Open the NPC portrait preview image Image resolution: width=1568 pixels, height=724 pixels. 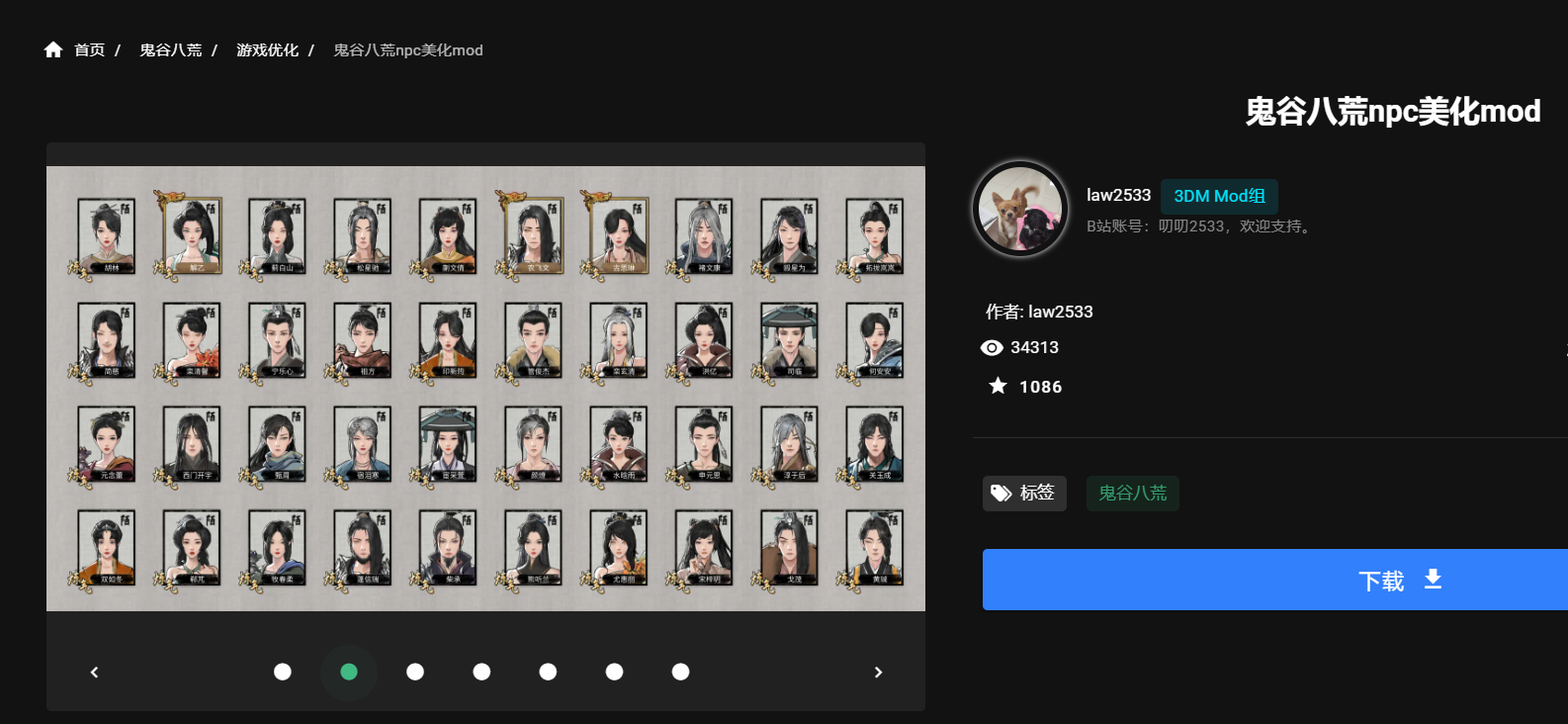[x=485, y=388]
